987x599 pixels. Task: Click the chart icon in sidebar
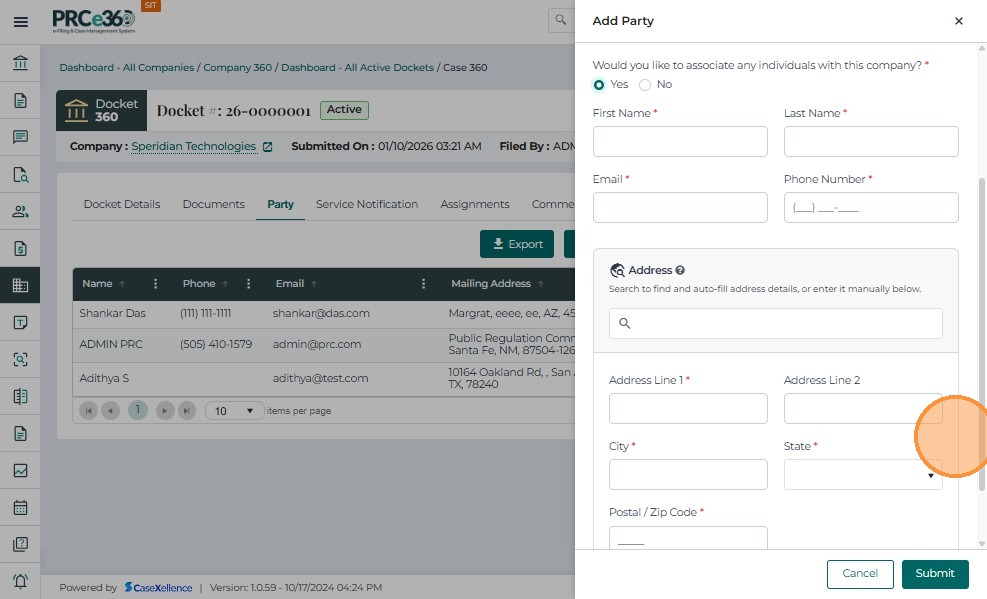coord(20,470)
